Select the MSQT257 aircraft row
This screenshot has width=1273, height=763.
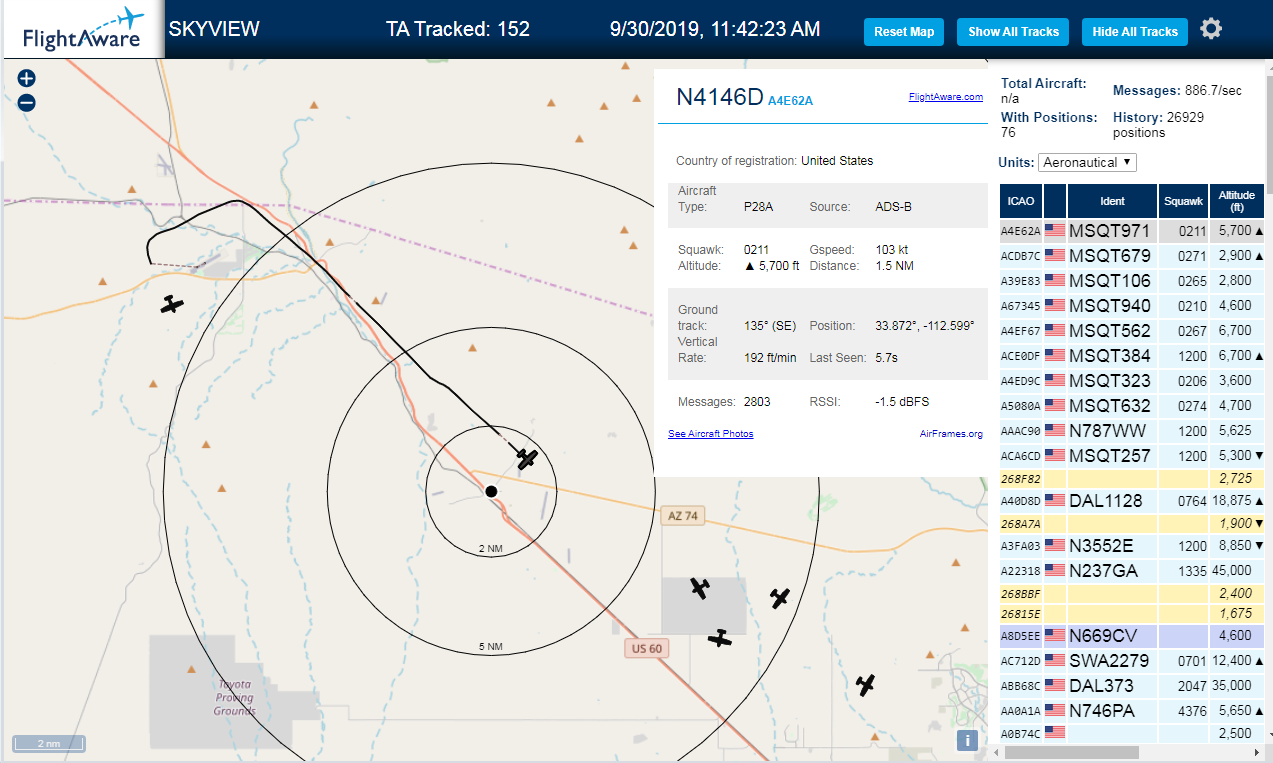pos(1133,456)
